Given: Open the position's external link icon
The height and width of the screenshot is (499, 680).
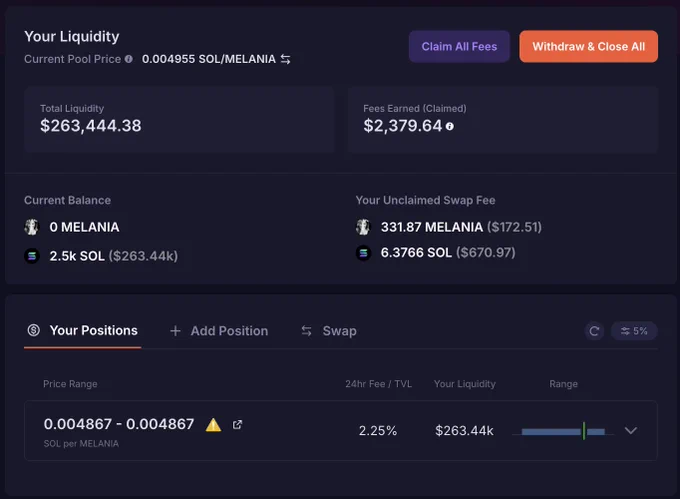Looking at the screenshot, I should [x=237, y=424].
